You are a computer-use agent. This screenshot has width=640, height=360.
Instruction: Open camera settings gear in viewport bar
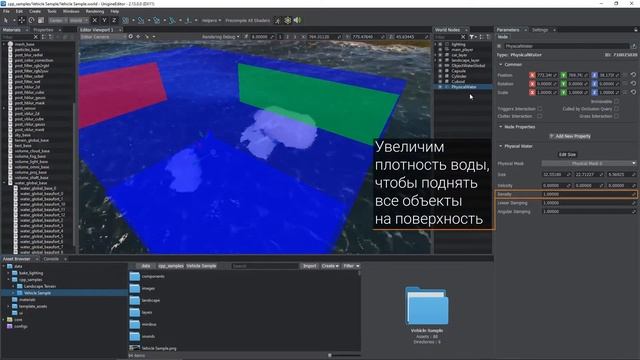[131, 36]
